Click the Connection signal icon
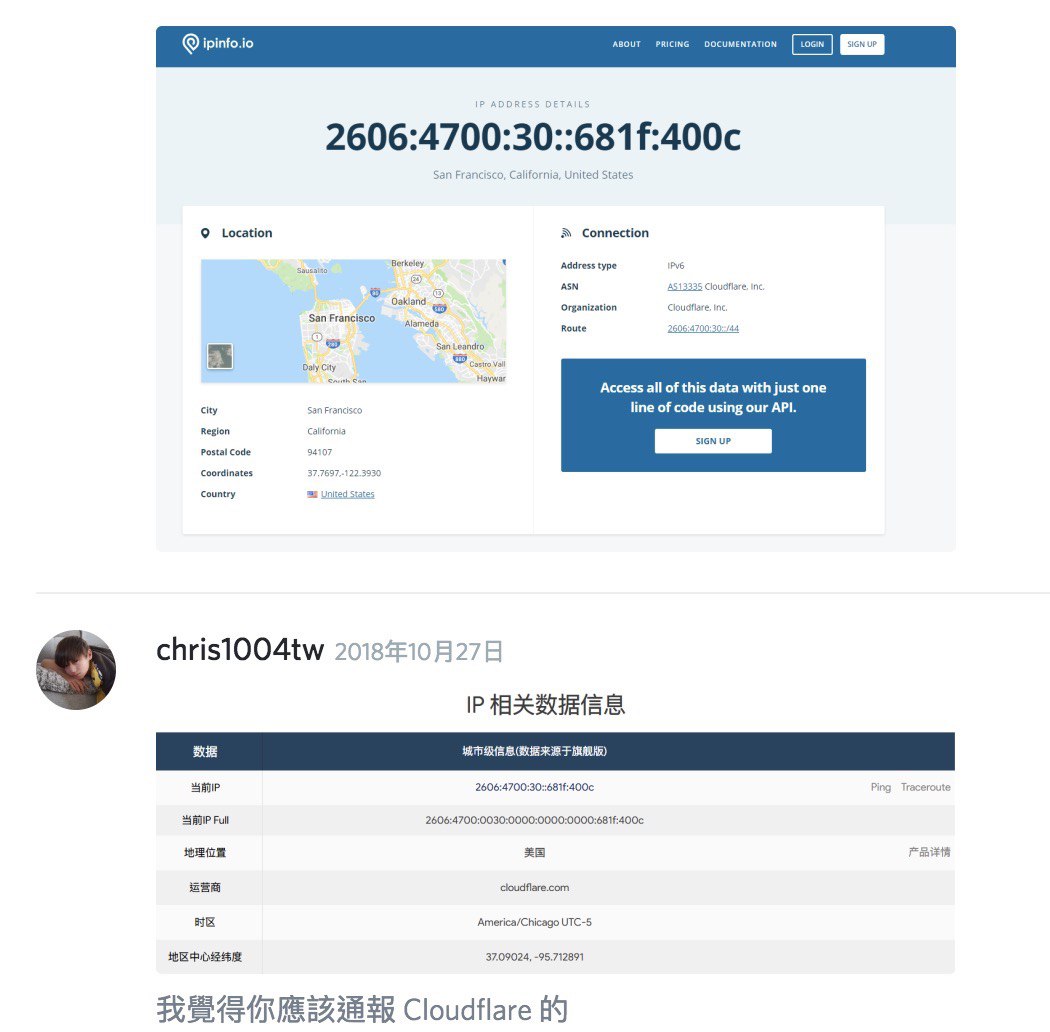 click(566, 233)
